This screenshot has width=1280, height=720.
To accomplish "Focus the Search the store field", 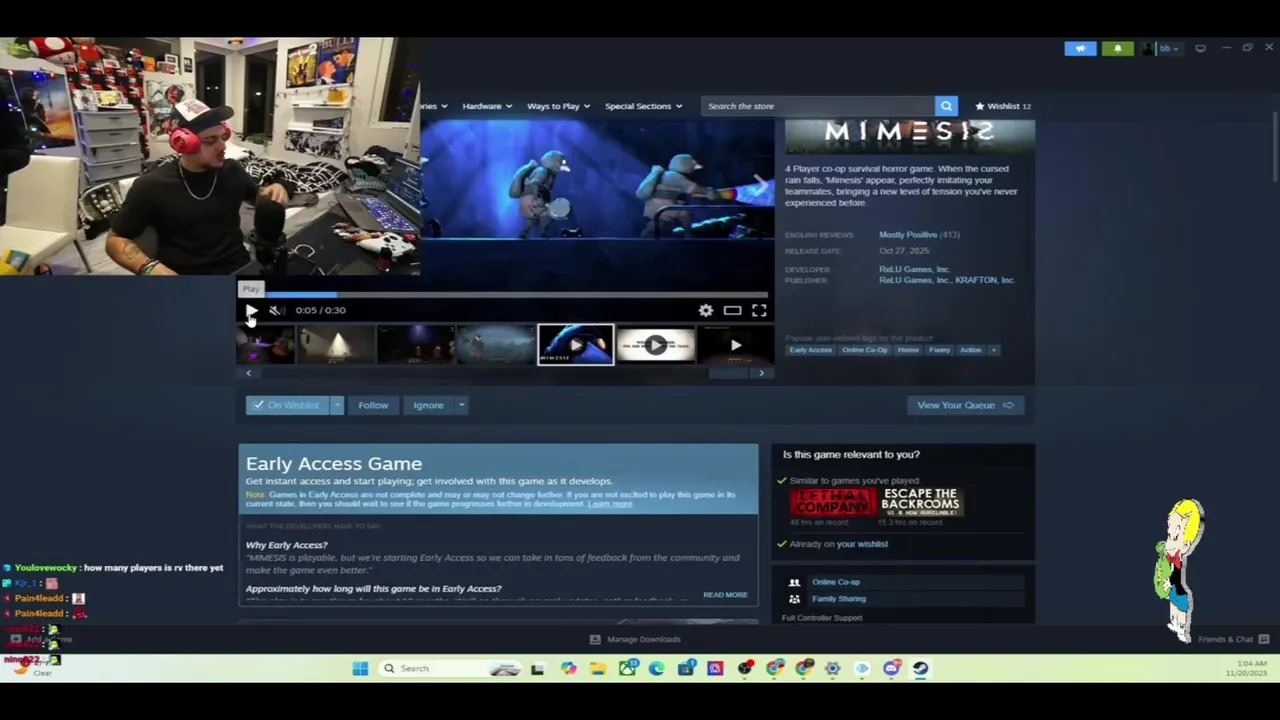I will tap(818, 106).
